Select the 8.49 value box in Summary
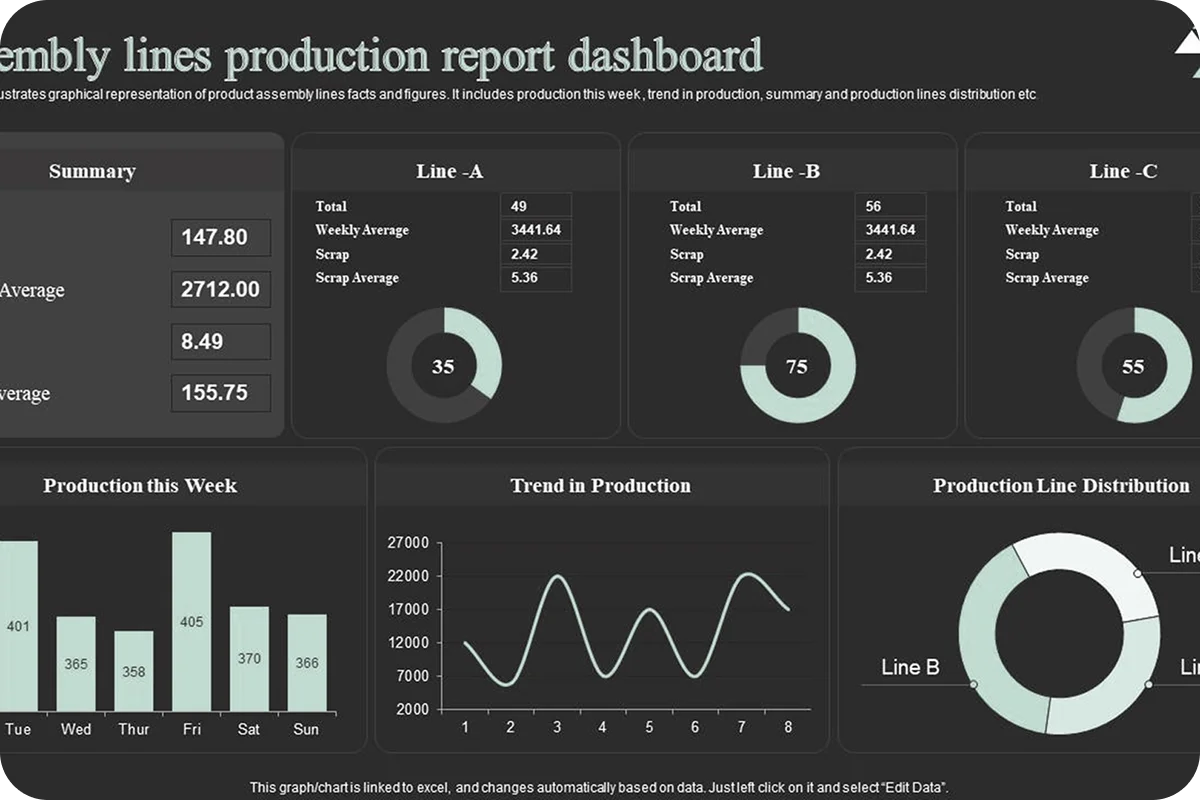The width and height of the screenshot is (1200, 800). coord(221,342)
